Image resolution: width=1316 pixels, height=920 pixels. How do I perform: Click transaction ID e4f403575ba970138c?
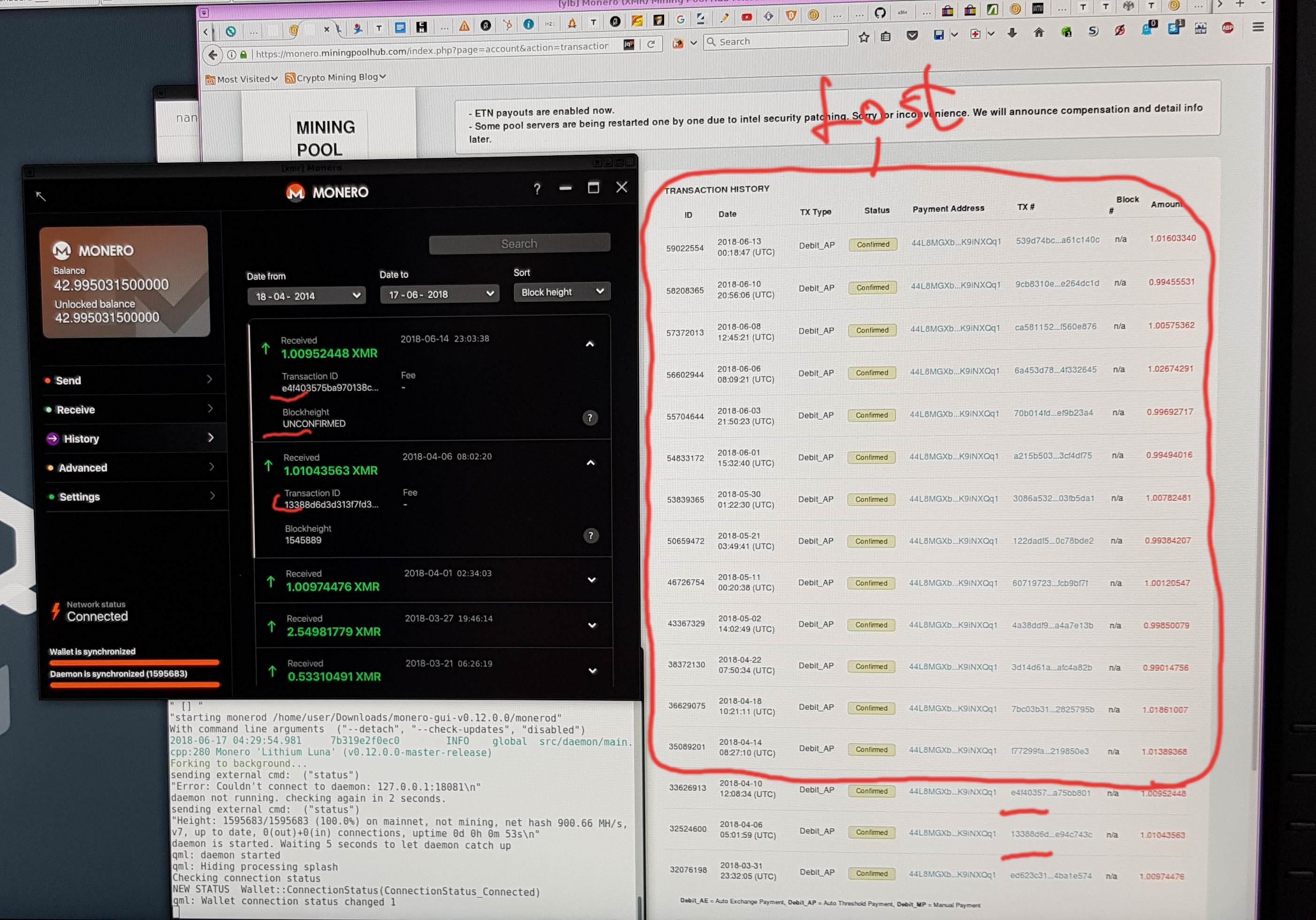pyautogui.click(x=330, y=388)
